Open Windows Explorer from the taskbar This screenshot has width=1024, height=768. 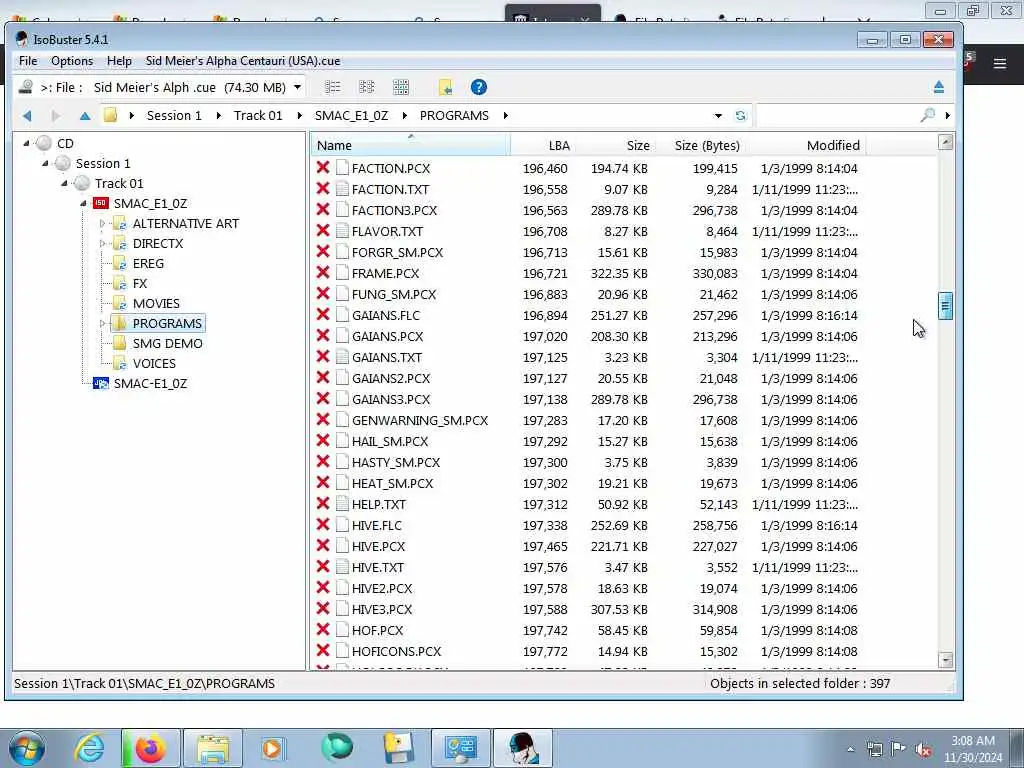(213, 748)
